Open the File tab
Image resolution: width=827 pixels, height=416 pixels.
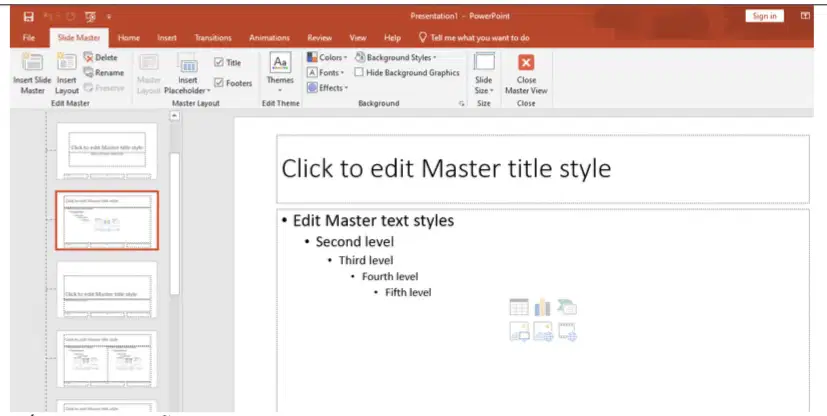(x=29, y=38)
